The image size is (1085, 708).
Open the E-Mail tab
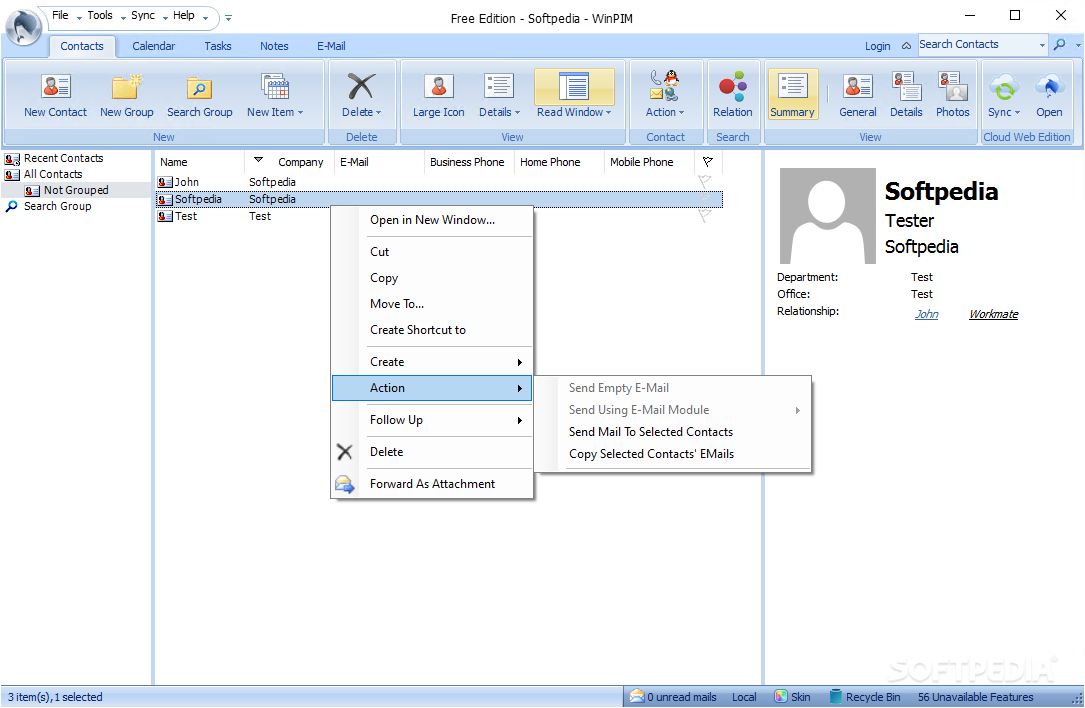(x=331, y=46)
